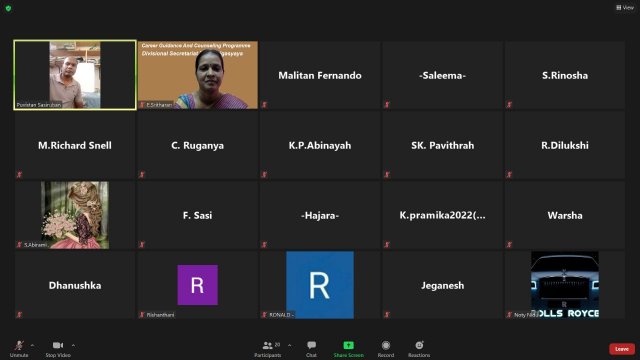Click the green Share Screen button

pyautogui.click(x=349, y=349)
